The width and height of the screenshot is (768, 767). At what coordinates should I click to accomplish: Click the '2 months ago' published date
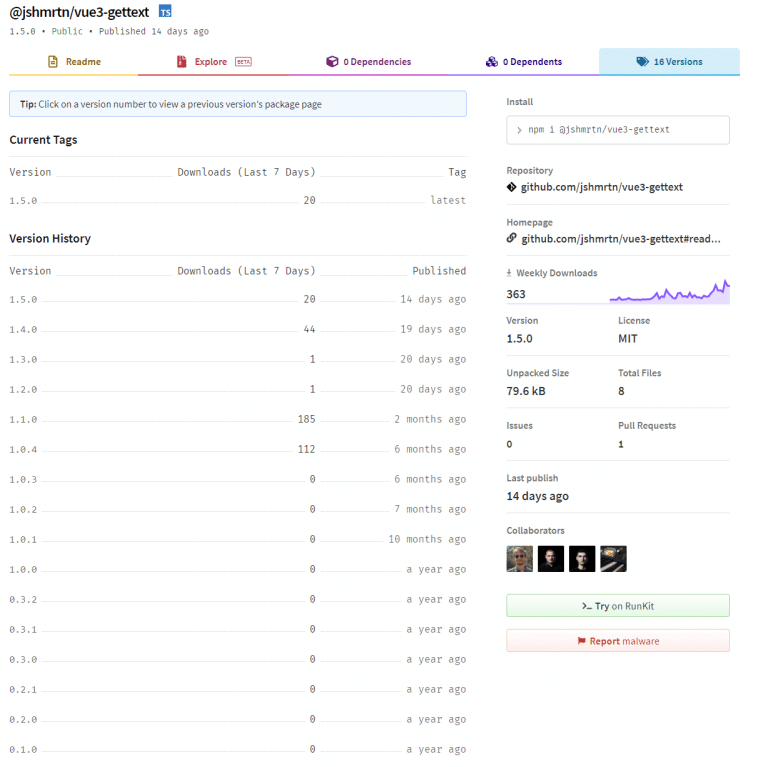pos(430,419)
